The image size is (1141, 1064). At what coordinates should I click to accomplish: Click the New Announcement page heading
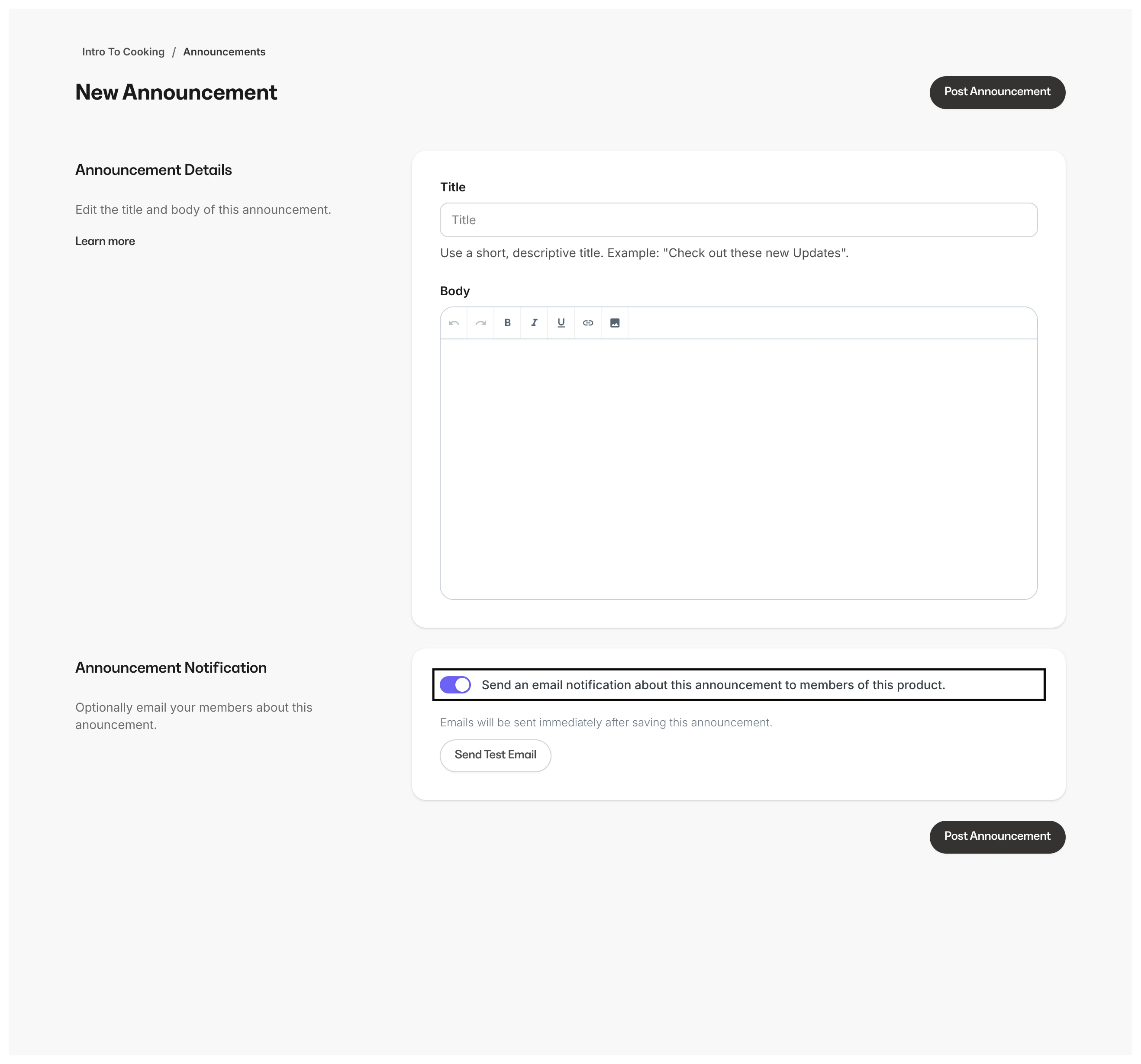176,92
